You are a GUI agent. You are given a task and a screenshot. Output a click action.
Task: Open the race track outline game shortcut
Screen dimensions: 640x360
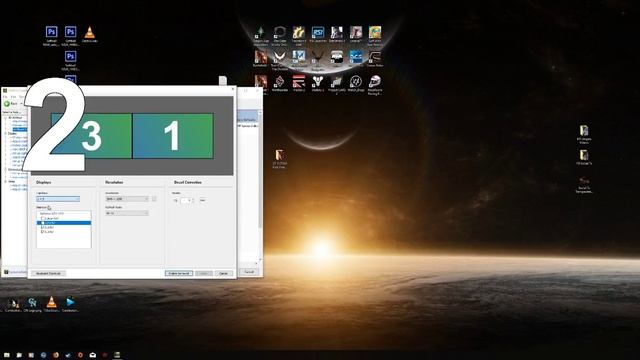(x=375, y=57)
